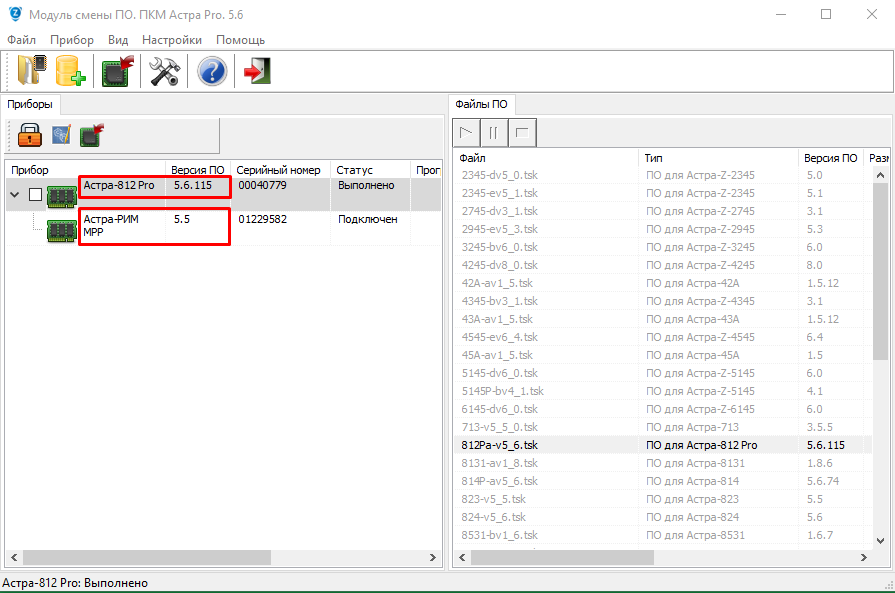
Task: Switch to the Приборы tab
Action: [x=30, y=104]
